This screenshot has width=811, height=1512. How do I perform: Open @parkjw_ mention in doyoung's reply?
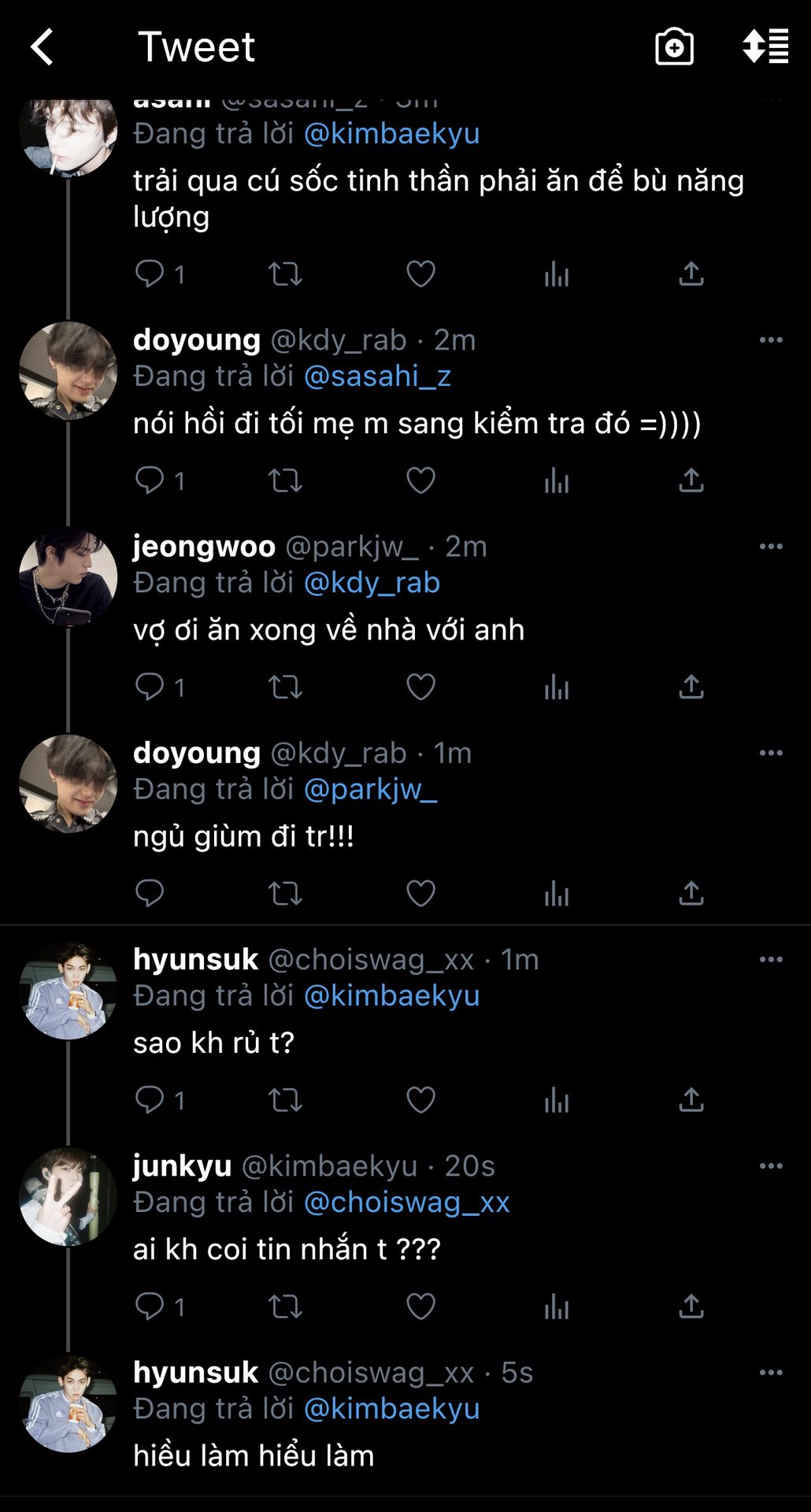pos(370,789)
